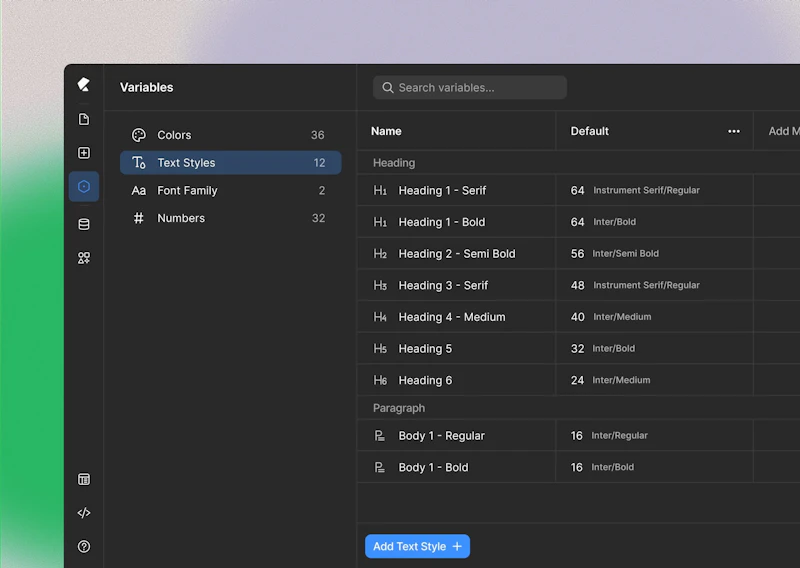Click the size 40 value
The width and height of the screenshot is (800, 568).
pos(578,317)
